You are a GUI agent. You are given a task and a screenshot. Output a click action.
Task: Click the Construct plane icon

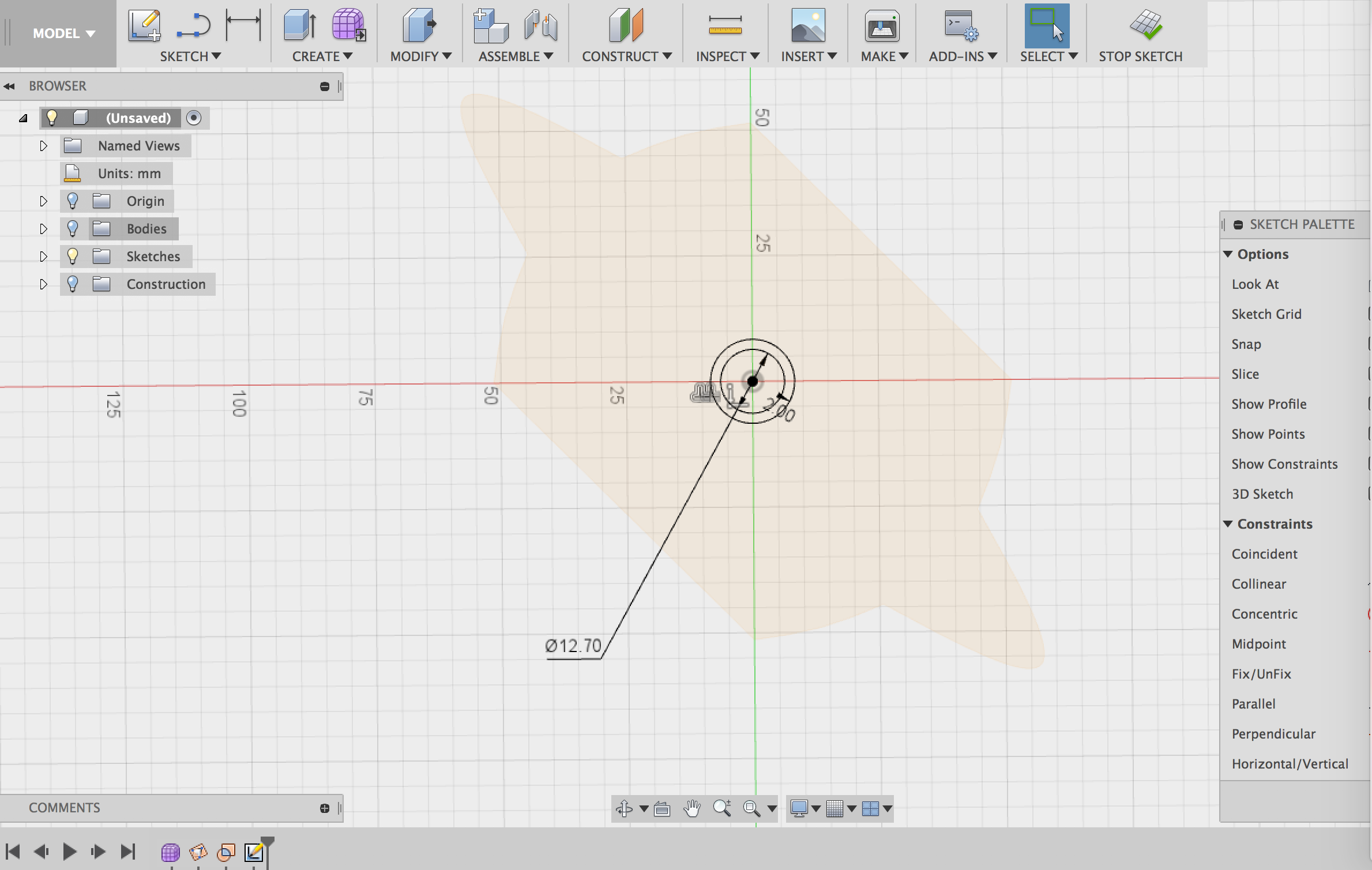click(x=626, y=25)
